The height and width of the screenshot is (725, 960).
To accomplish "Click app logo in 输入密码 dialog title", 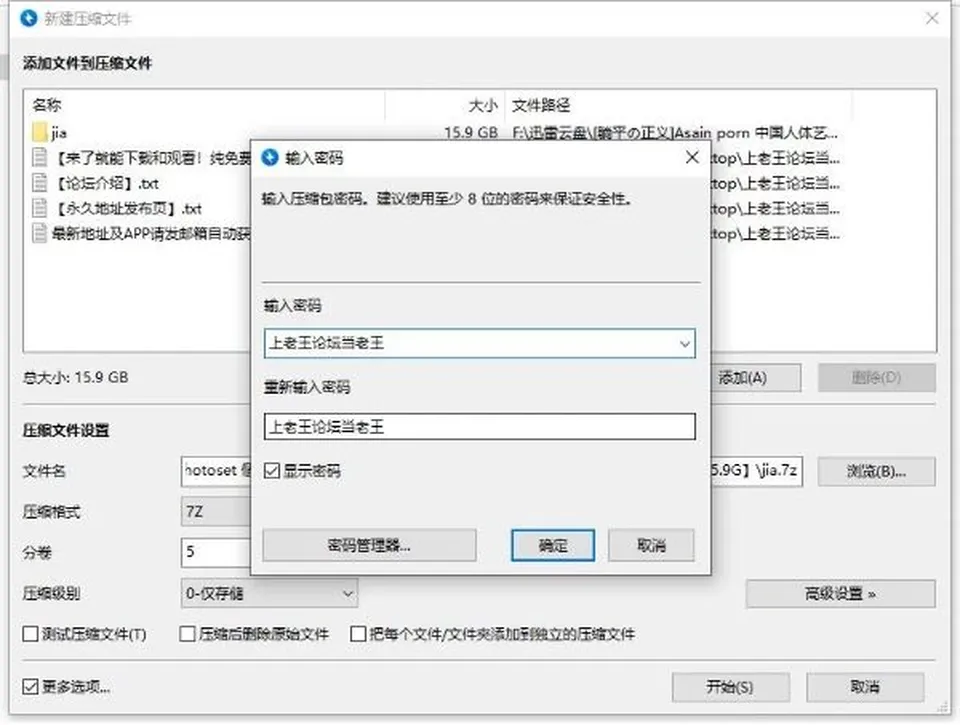I will point(270,157).
